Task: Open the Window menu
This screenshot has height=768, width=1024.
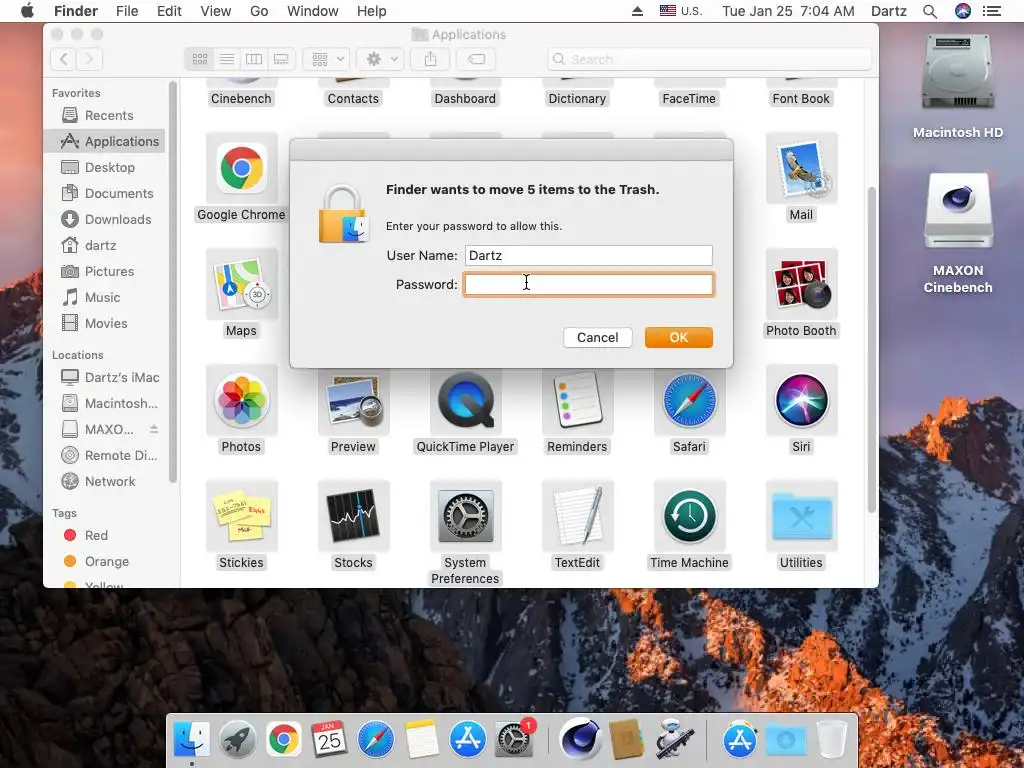Action: (x=313, y=11)
